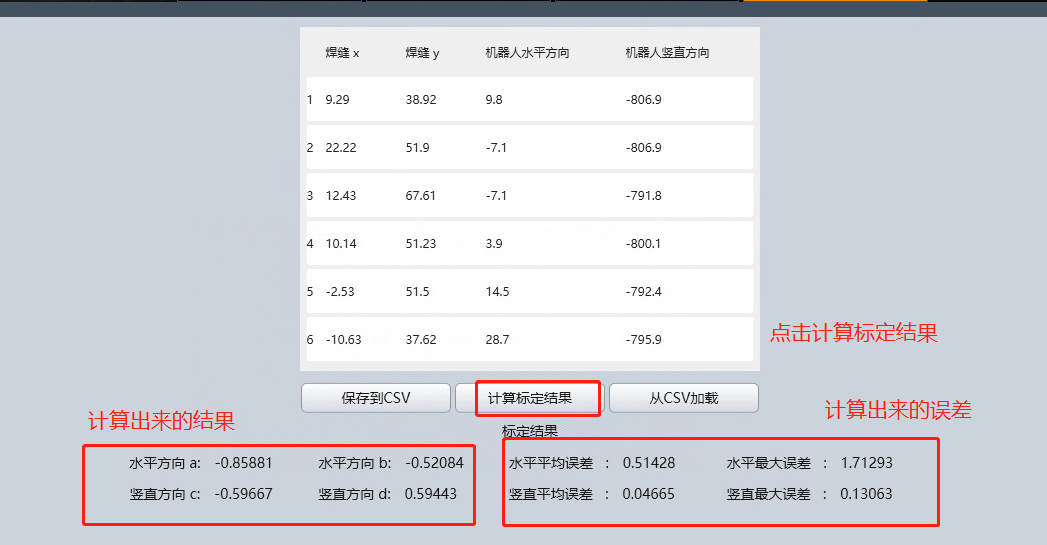The height and width of the screenshot is (545, 1047).
Task: Click row 6 焊缝 y cell 37.62
Action: click(x=421, y=340)
